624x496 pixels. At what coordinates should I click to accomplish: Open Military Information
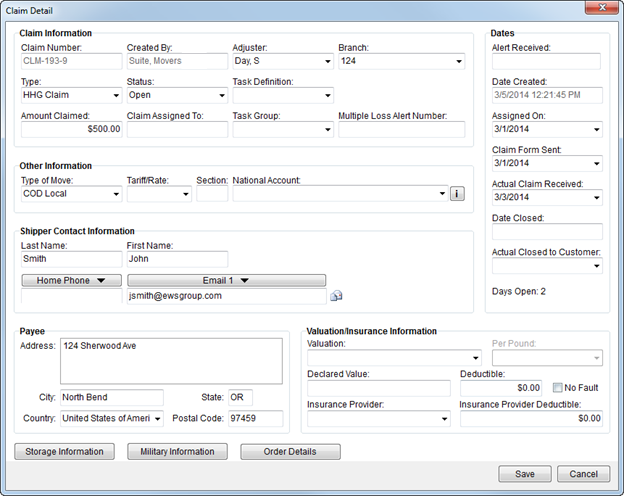tap(177, 452)
